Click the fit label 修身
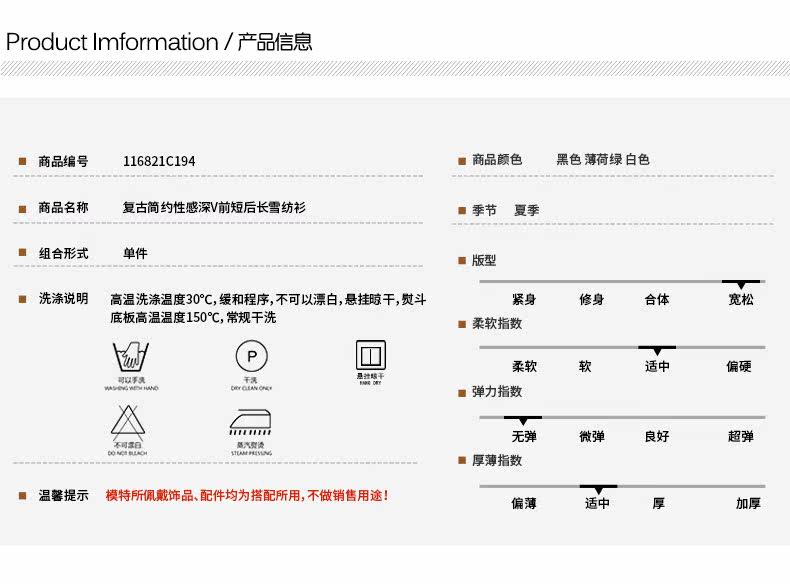Screen dimensions: 790x584 (591, 299)
